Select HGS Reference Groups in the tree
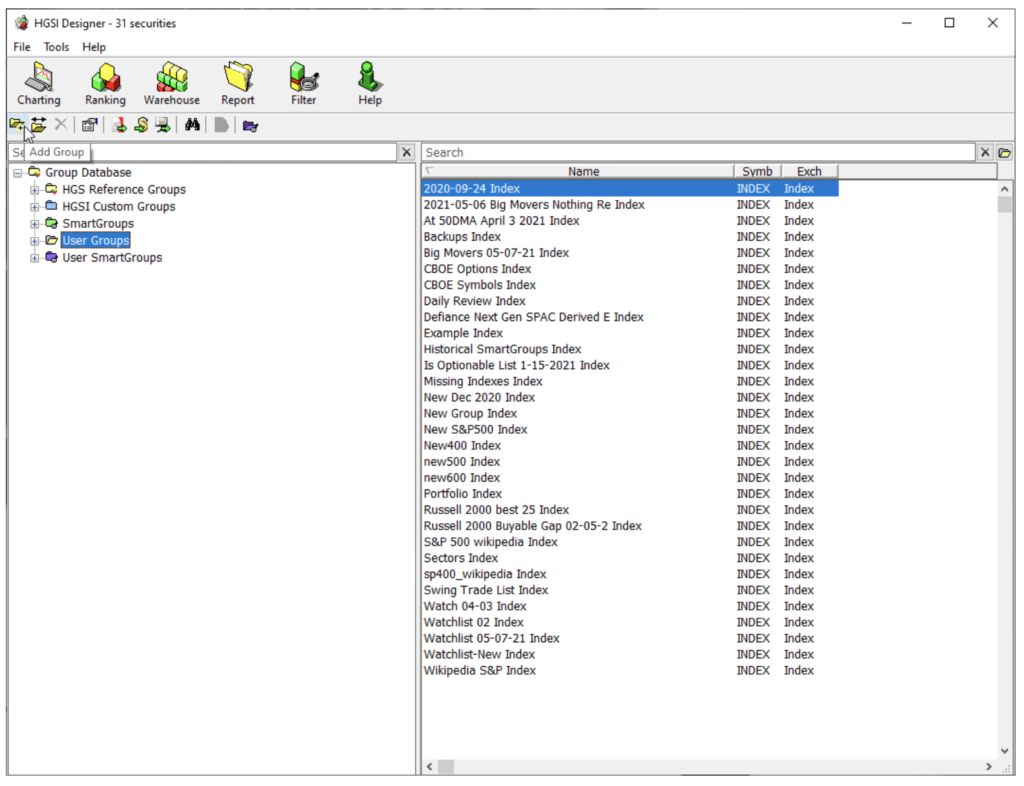The height and width of the screenshot is (786, 1024). click(124, 189)
